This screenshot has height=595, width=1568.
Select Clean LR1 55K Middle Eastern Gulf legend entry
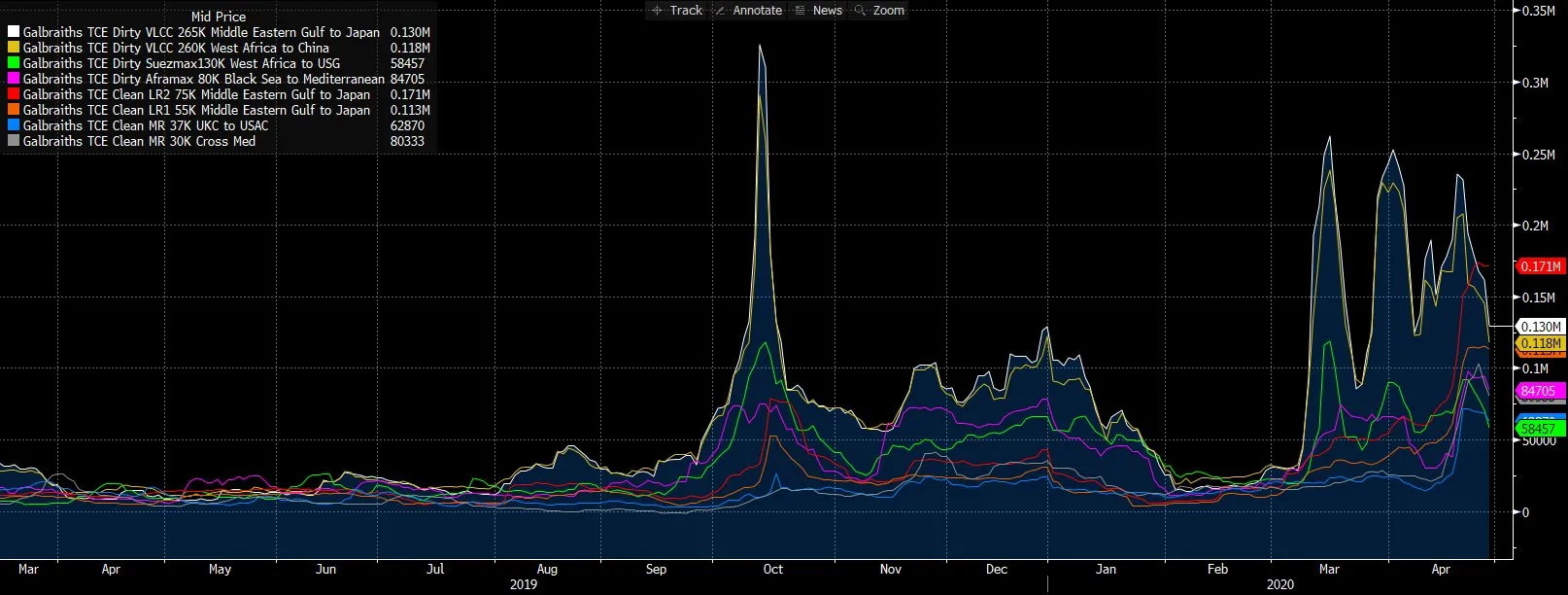(220, 110)
